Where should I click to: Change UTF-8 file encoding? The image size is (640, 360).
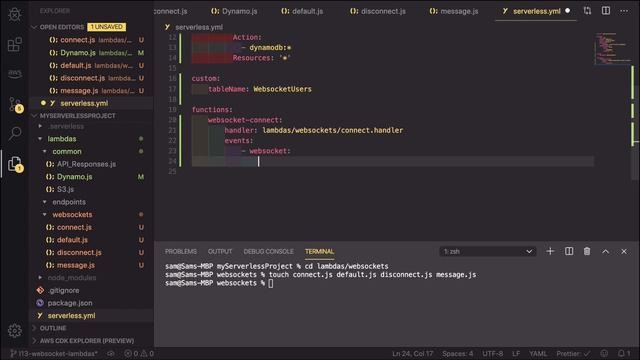pyautogui.click(x=493, y=353)
